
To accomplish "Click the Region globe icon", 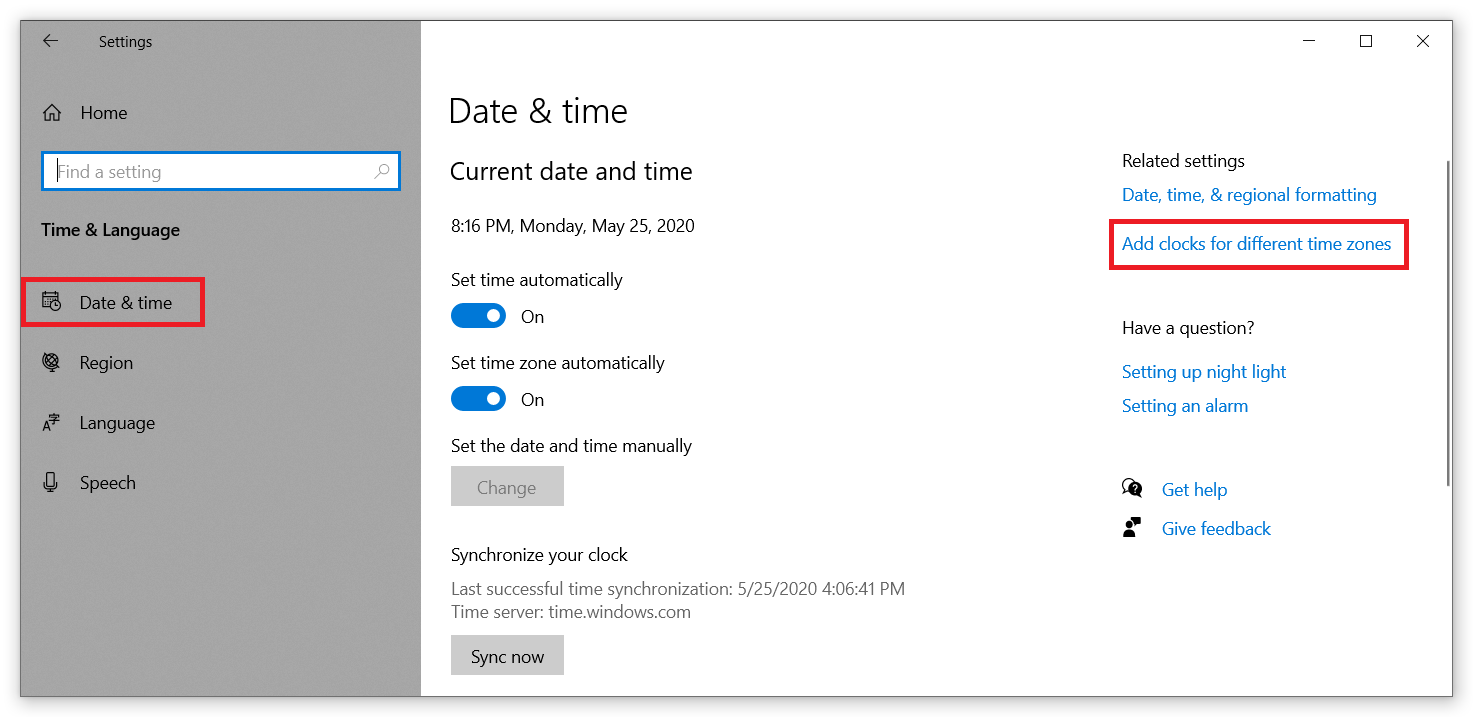I will [51, 362].
